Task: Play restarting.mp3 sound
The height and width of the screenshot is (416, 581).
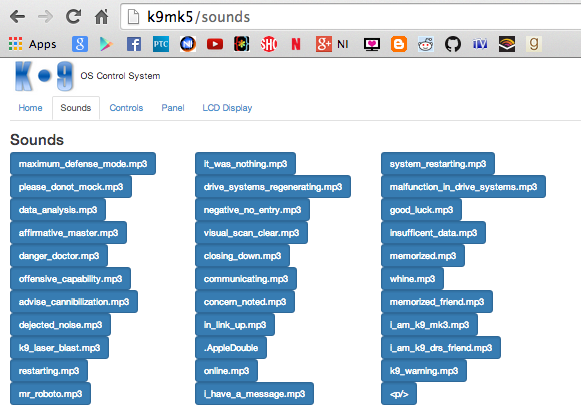Action: tap(49, 370)
